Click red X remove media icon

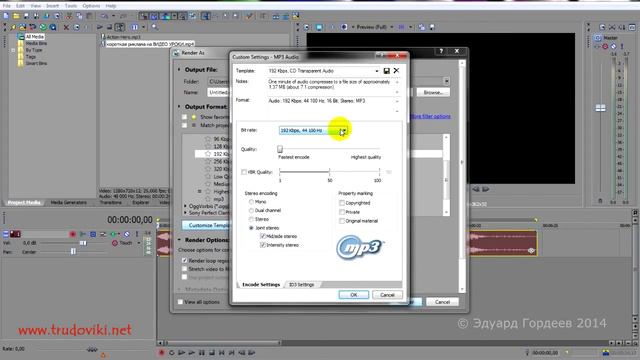(x=66, y=27)
